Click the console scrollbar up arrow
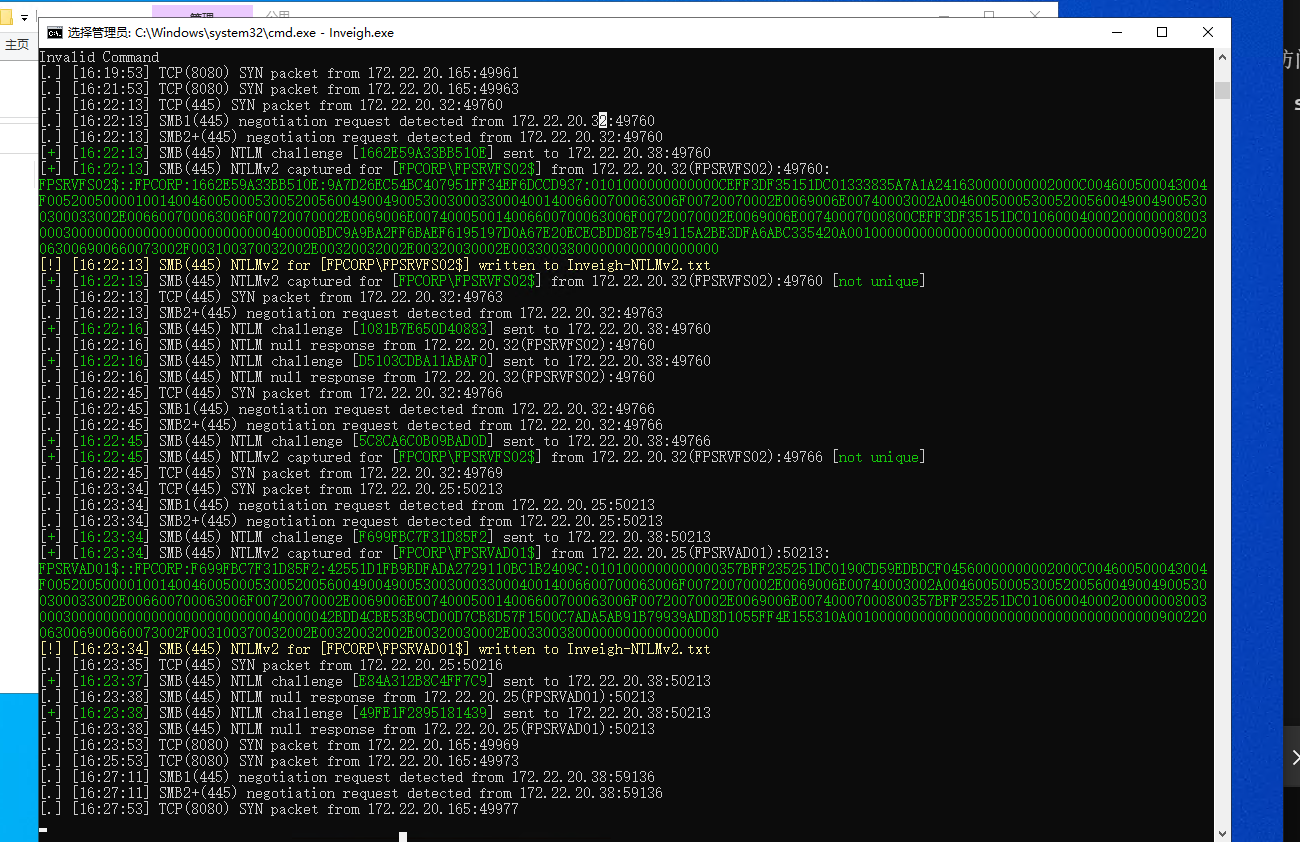 (x=1222, y=57)
